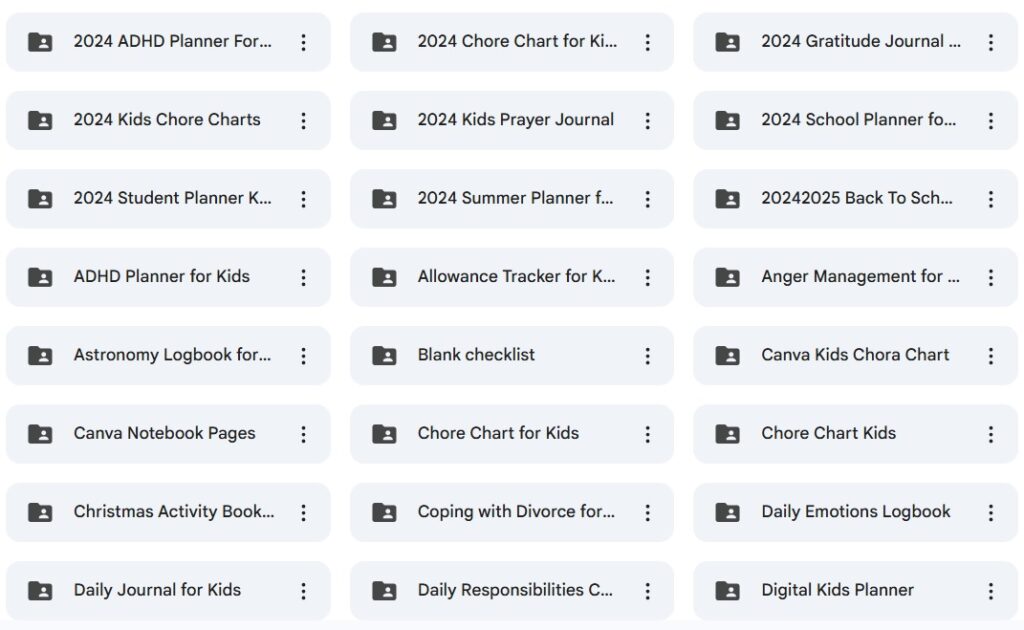The width and height of the screenshot is (1024, 630).
Task: Click folder icon beside Daily Emotions Logbook
Action: (728, 512)
